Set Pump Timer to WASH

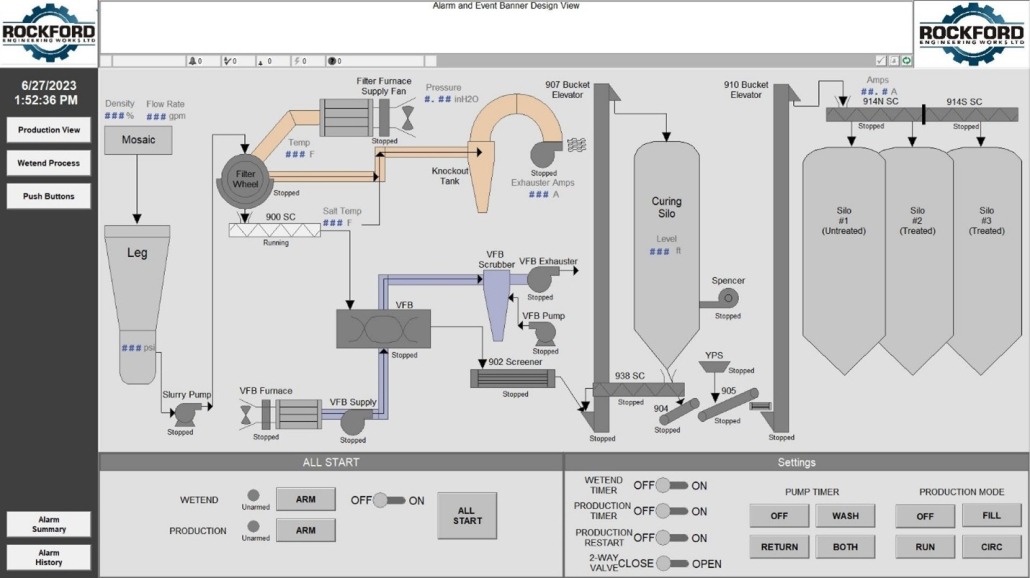coord(845,516)
